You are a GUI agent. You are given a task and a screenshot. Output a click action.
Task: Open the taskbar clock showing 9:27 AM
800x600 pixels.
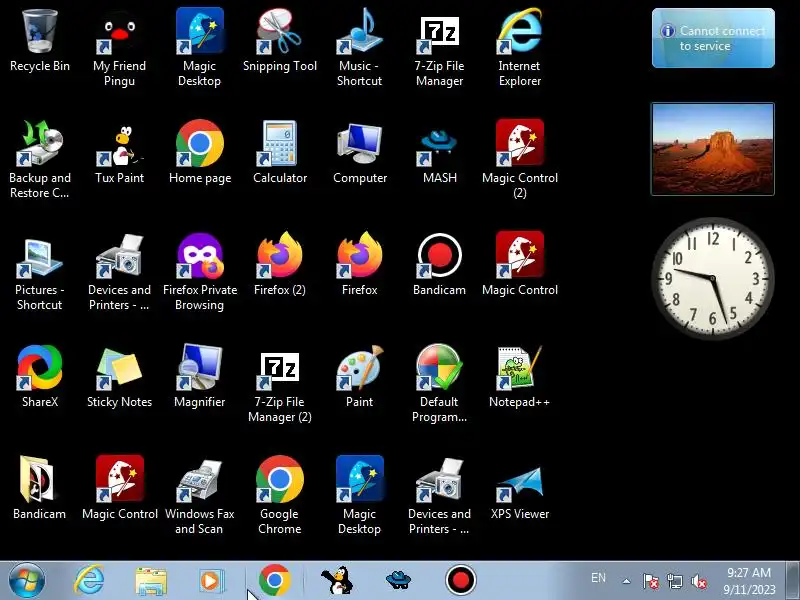click(x=749, y=581)
